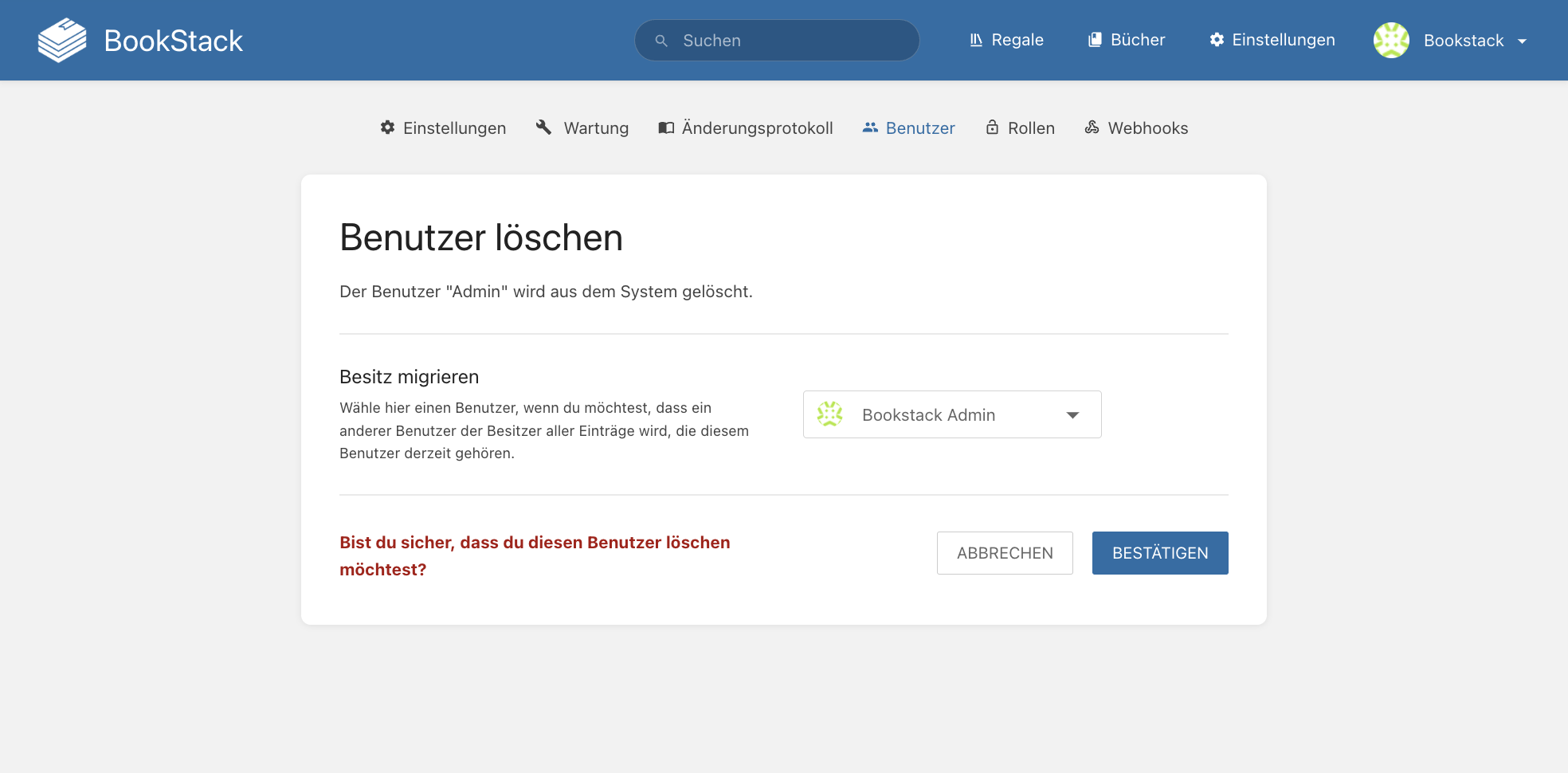Click the Regale shelves icon

(x=976, y=40)
